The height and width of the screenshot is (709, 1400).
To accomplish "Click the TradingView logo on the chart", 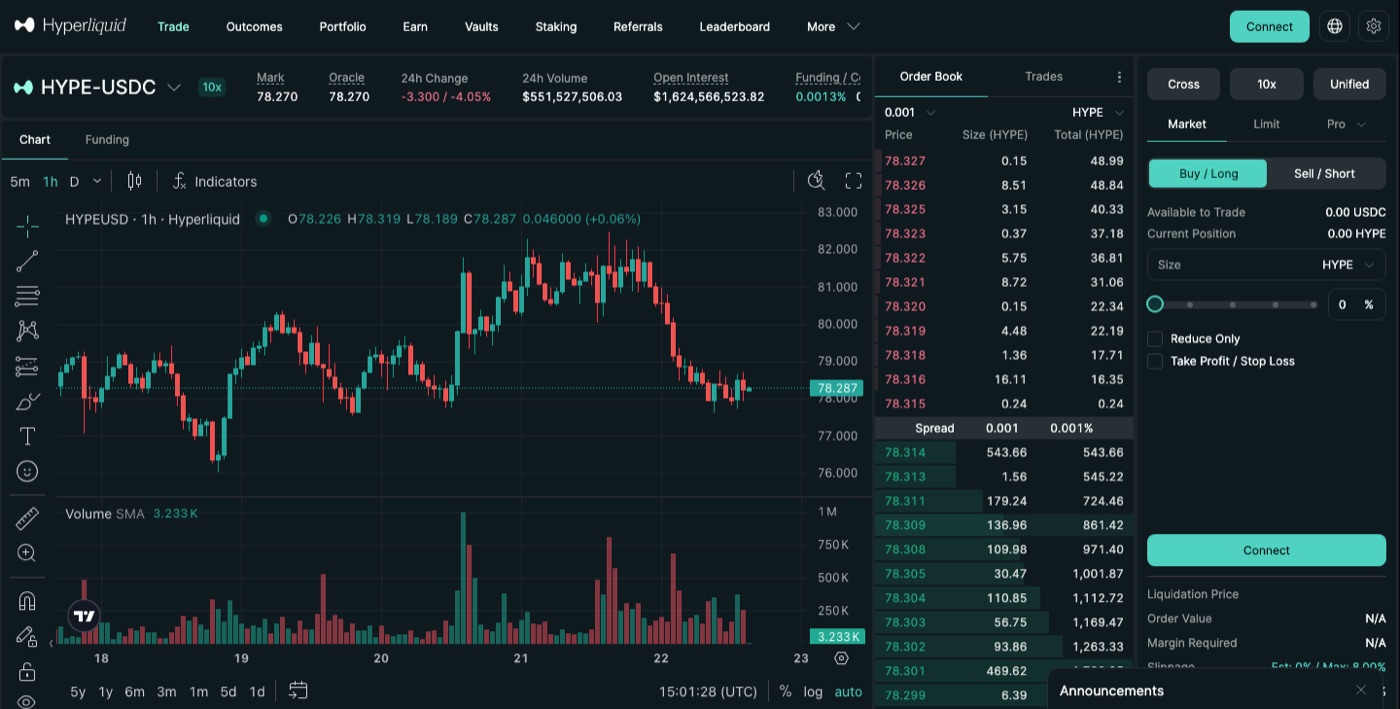I will (84, 617).
